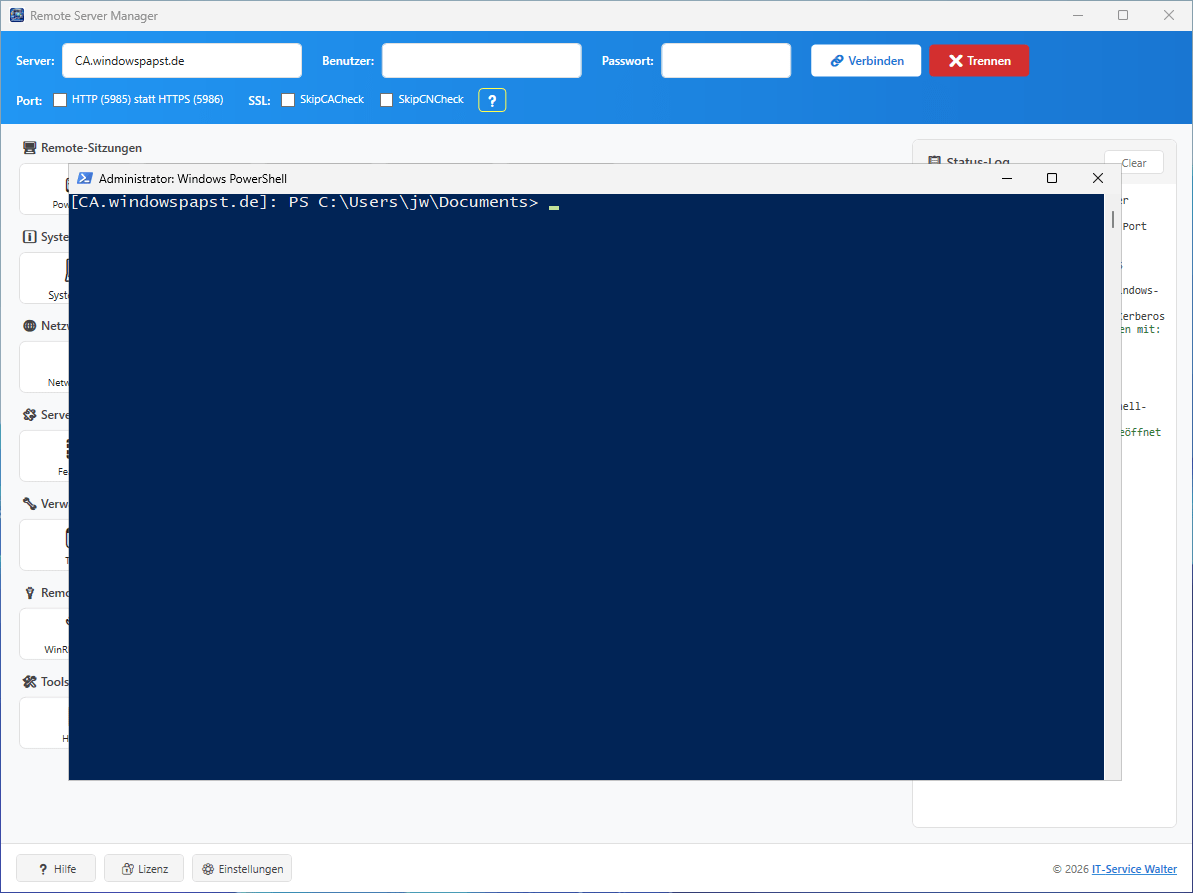Maximize the Administrator PowerShell window

coord(1051,179)
